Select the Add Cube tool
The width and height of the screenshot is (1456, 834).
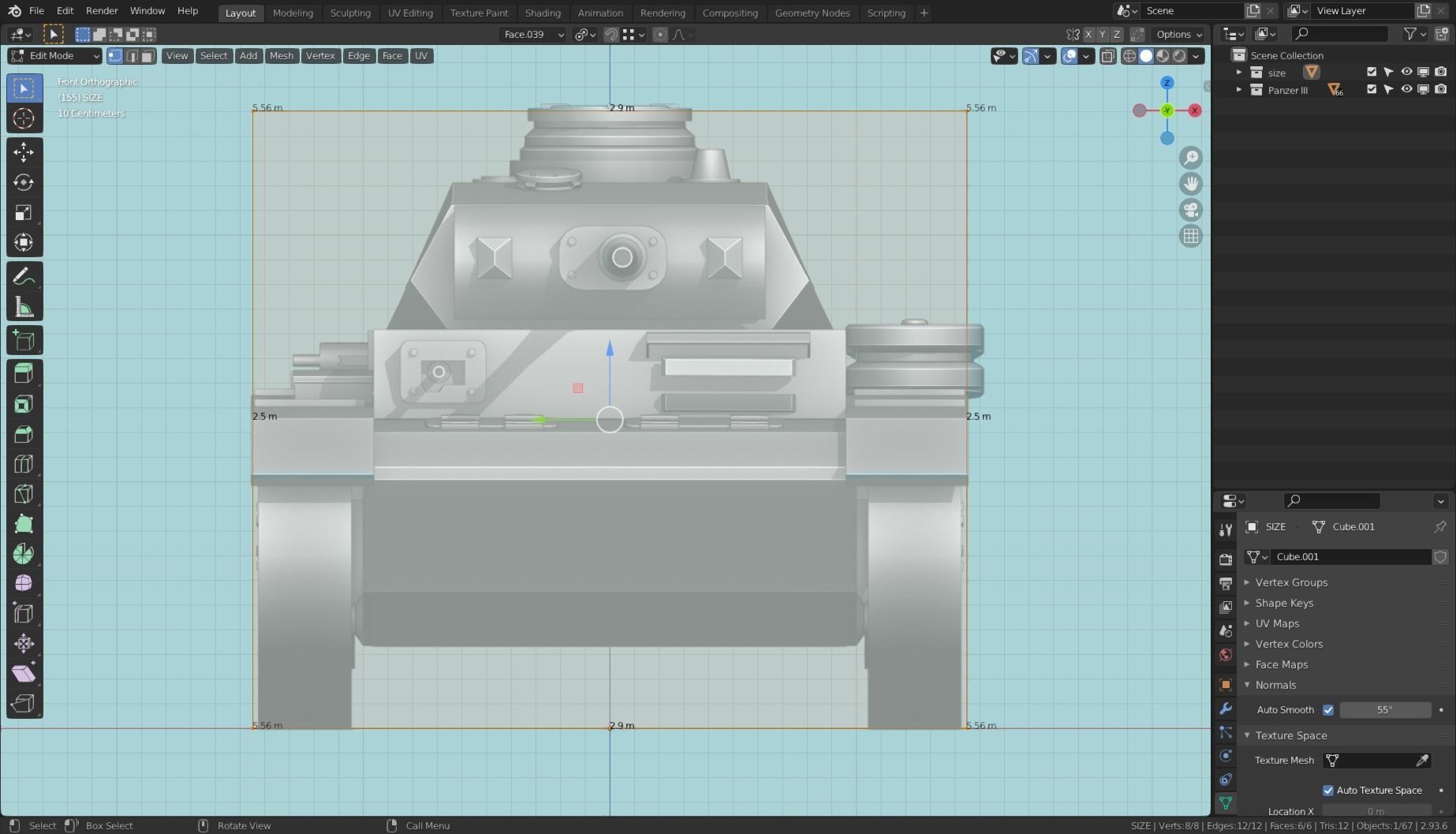[x=24, y=341]
